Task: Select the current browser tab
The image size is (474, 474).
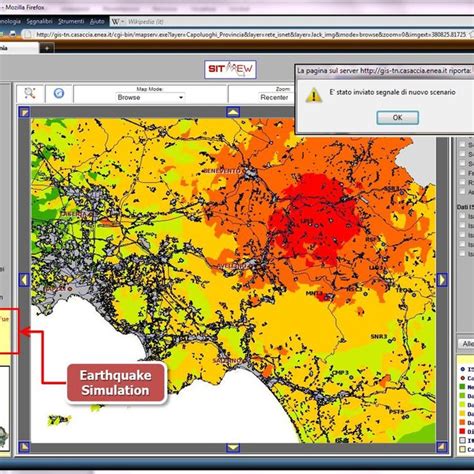Action: click(x=19, y=48)
